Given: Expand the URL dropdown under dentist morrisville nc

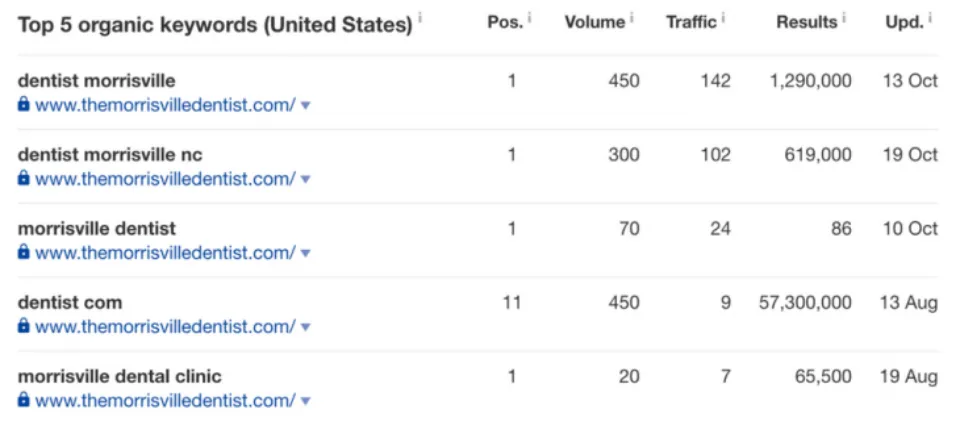Looking at the screenshot, I should [306, 180].
